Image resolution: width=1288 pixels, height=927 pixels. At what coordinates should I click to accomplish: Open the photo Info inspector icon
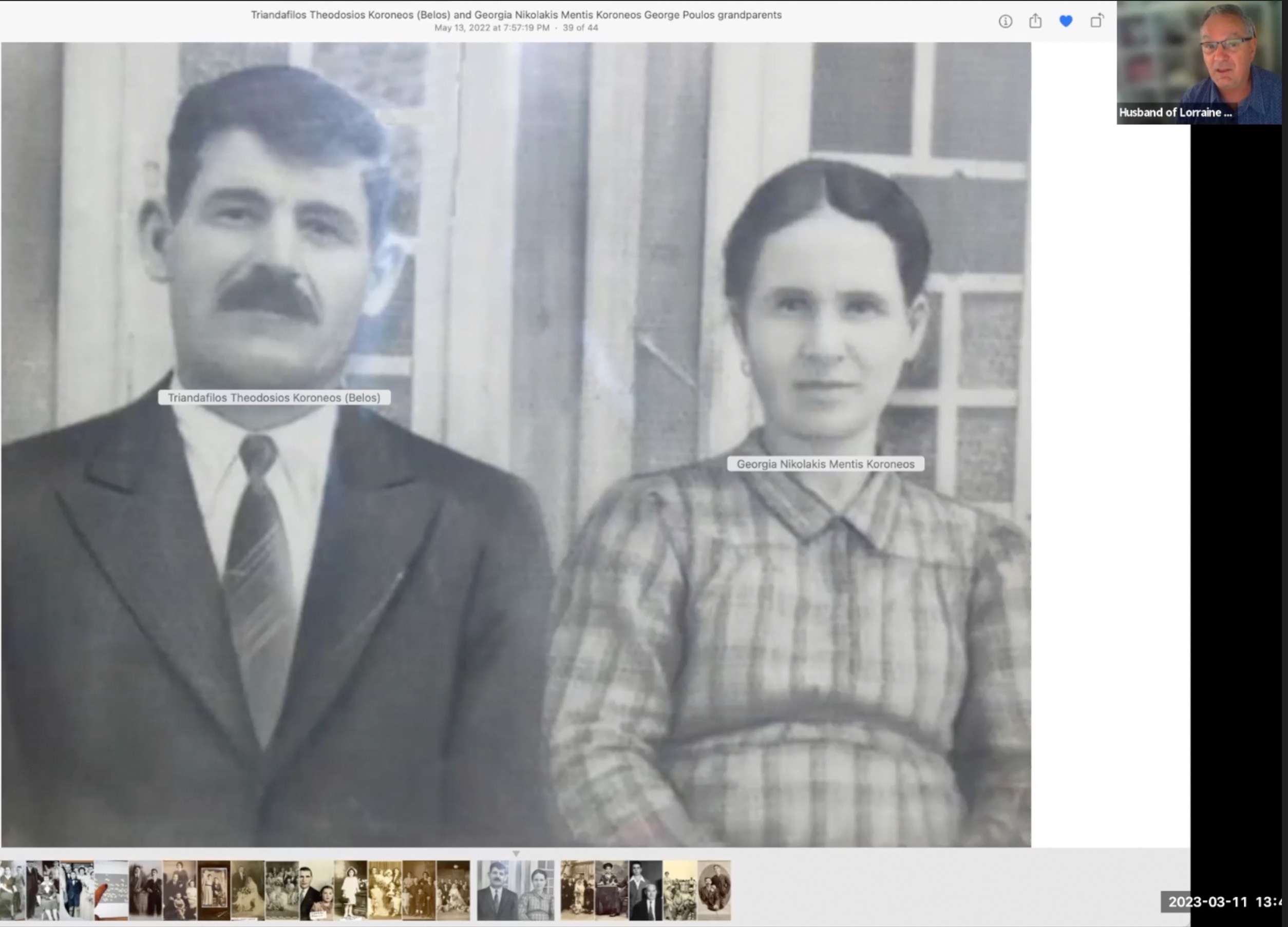point(1005,22)
